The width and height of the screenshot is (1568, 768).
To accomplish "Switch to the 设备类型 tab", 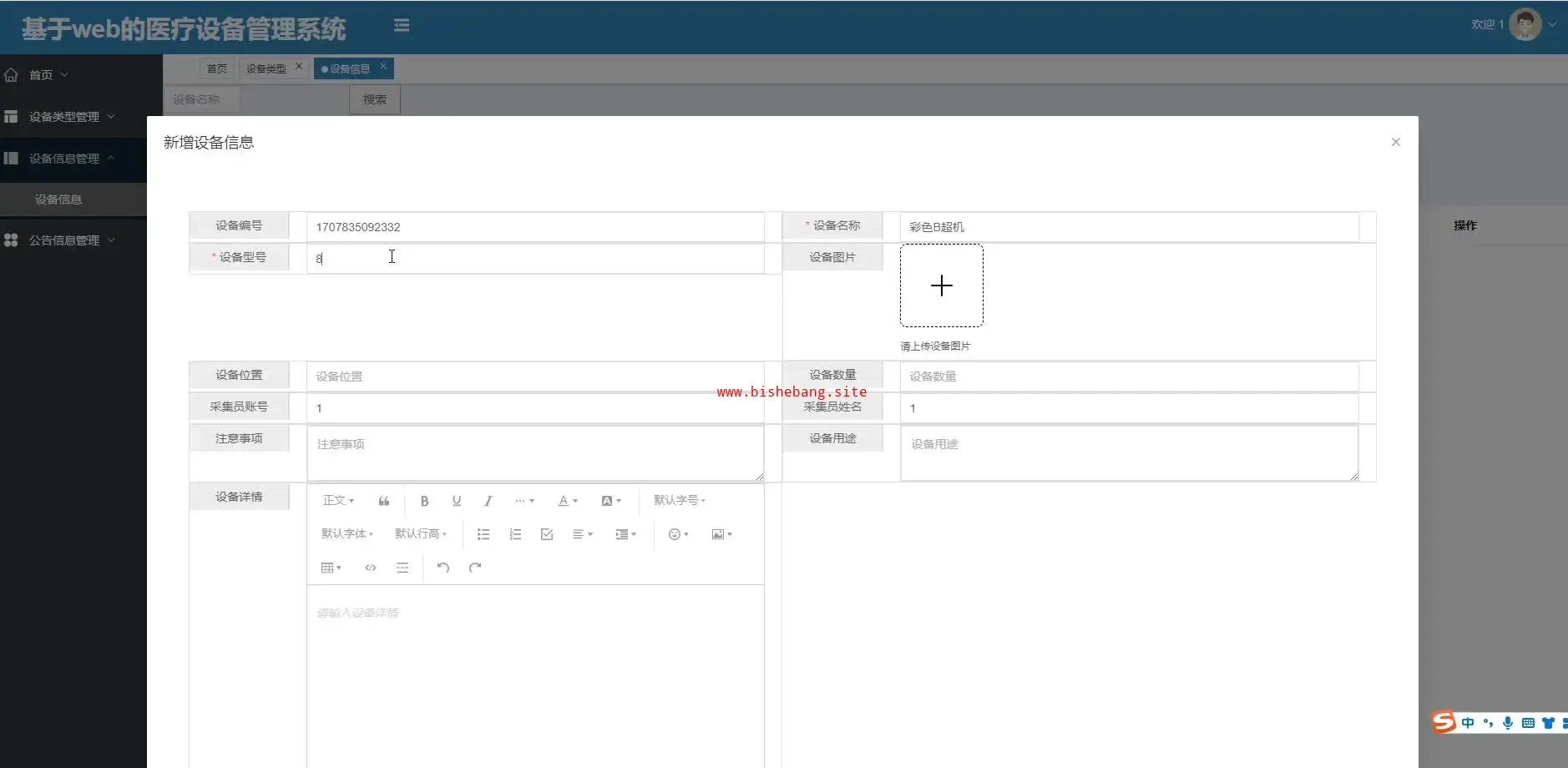I will coord(266,68).
